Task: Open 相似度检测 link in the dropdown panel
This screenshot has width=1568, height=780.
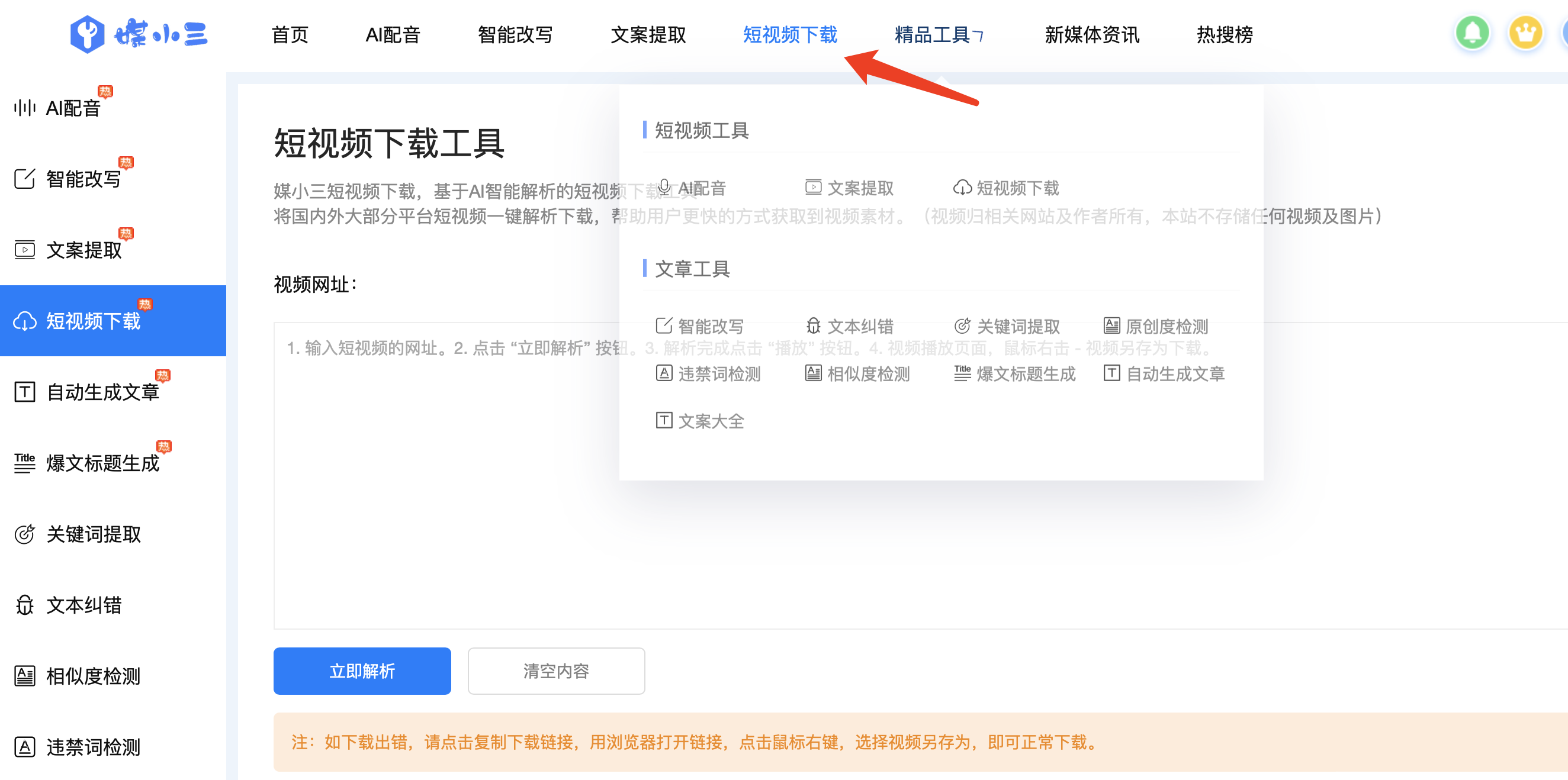Action: click(857, 373)
